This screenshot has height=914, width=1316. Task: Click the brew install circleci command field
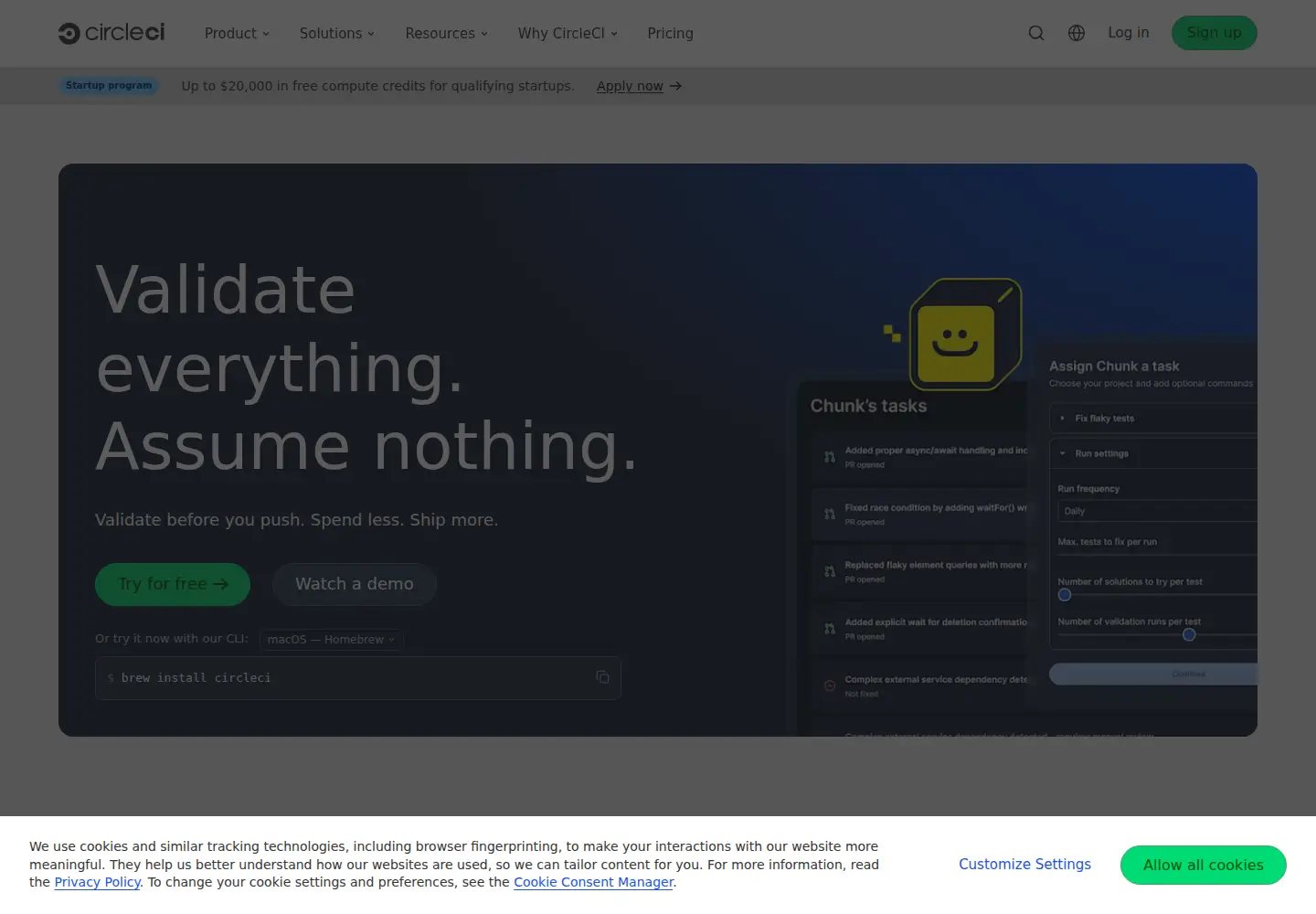coord(358,678)
